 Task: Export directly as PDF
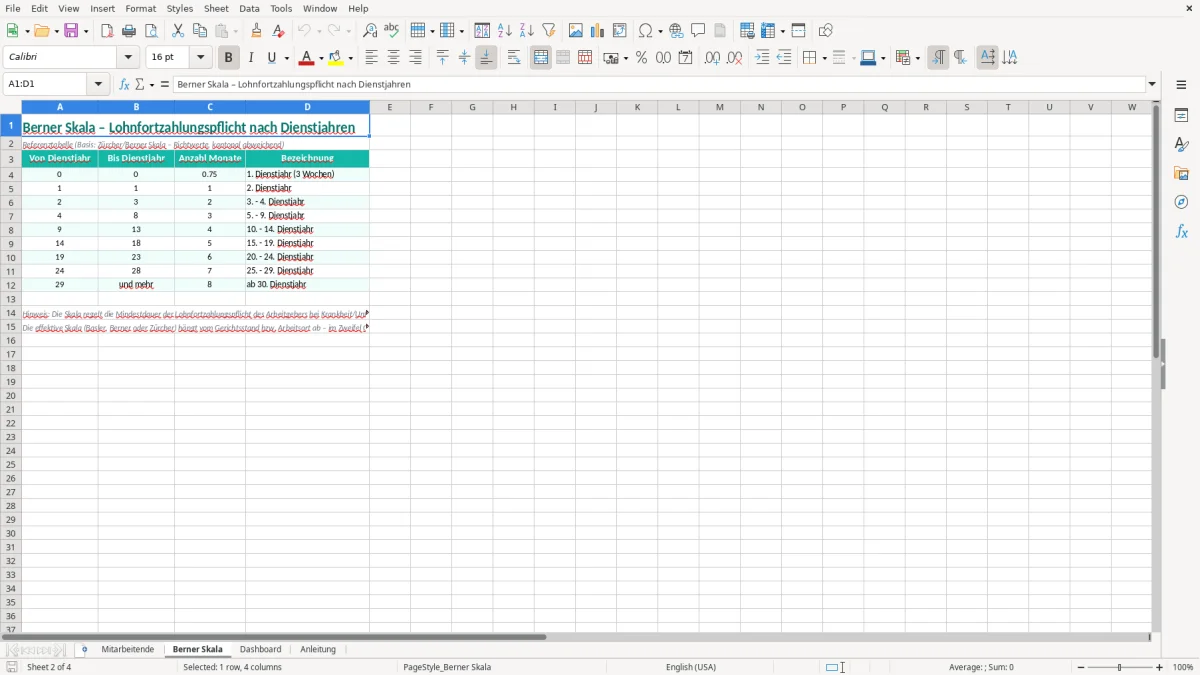point(107,31)
